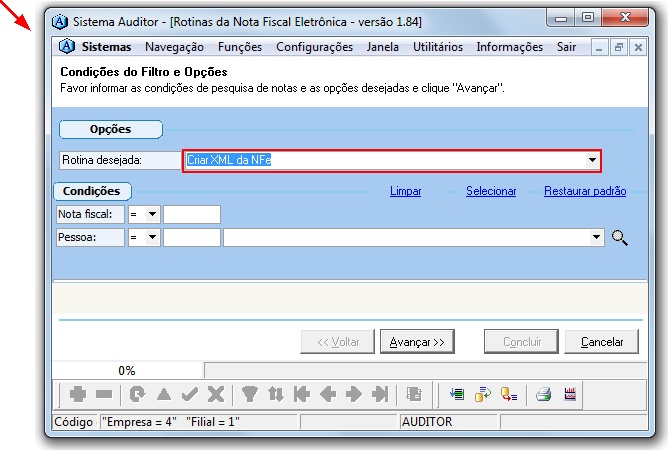Click the Nota fiscal number input field
The height and width of the screenshot is (450, 668).
click(x=192, y=214)
